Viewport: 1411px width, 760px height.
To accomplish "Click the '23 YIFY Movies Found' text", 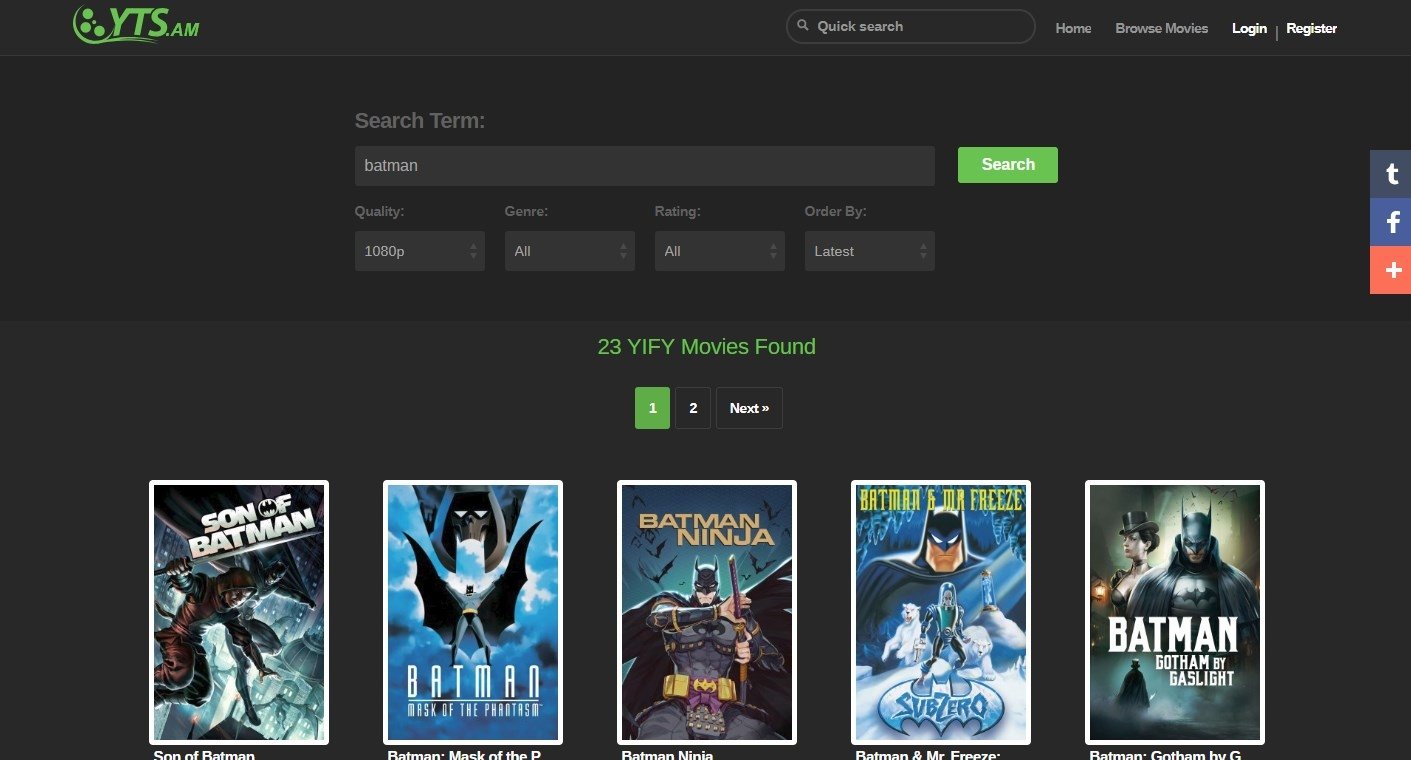I will (x=706, y=347).
